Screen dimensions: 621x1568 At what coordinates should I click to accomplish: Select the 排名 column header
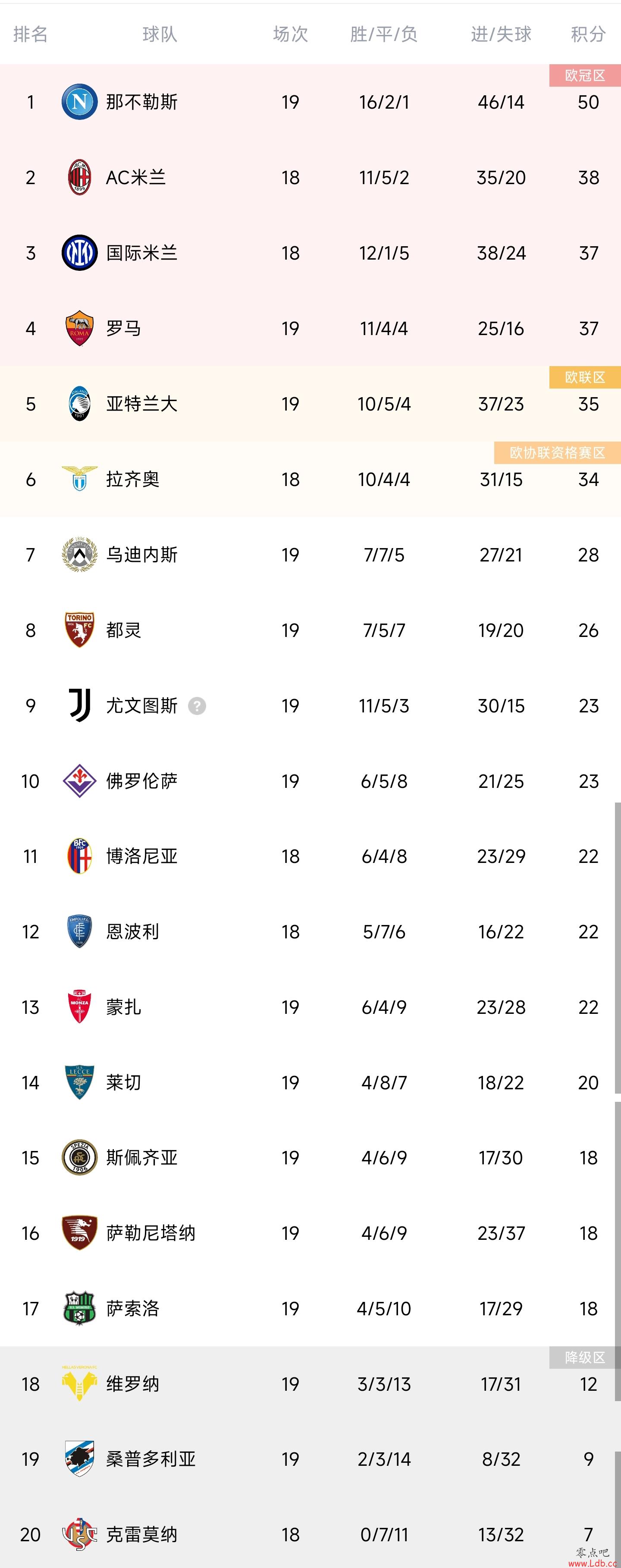[x=31, y=34]
